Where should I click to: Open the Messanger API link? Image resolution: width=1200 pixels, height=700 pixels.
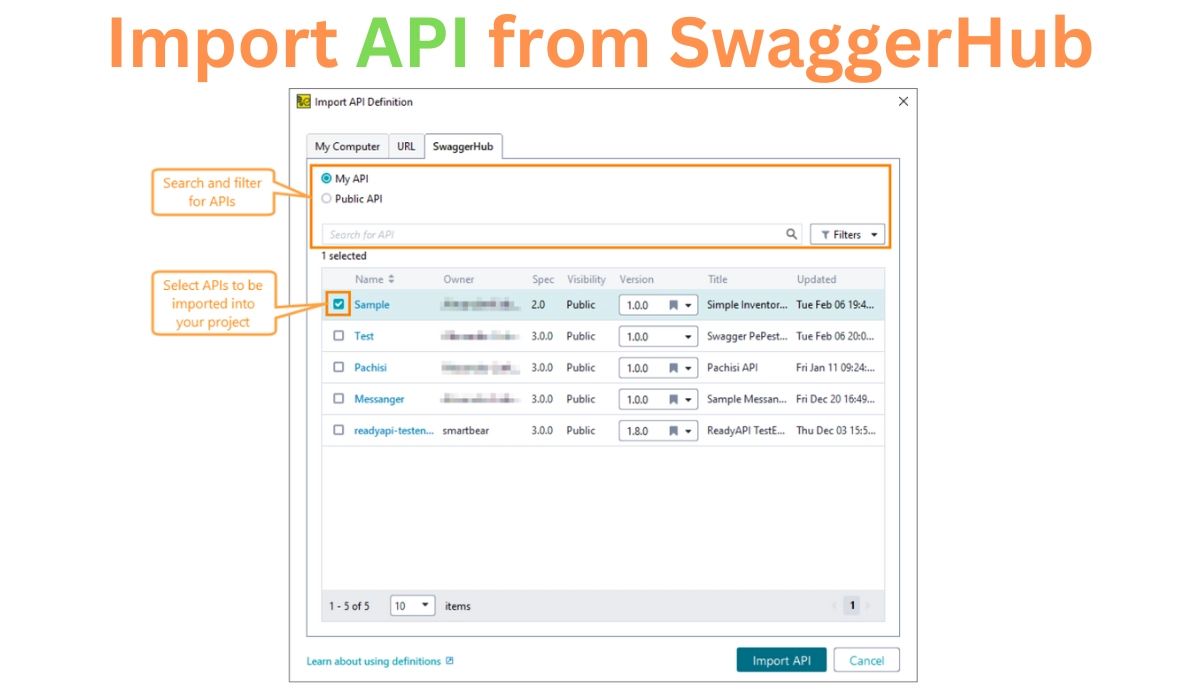pos(379,399)
